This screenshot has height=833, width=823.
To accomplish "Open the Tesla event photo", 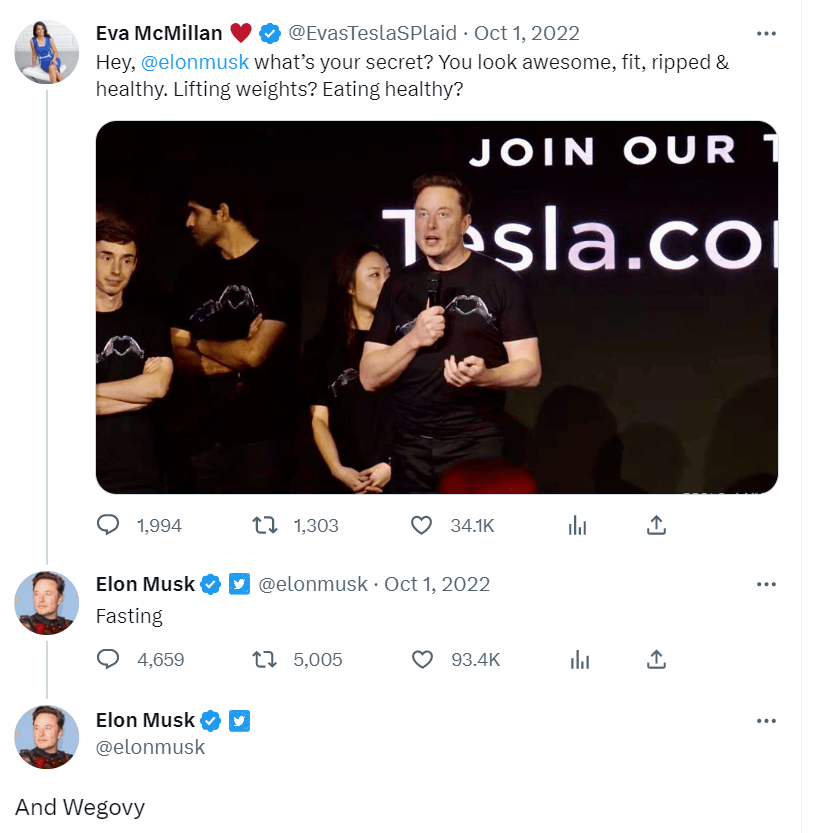I will 436,307.
